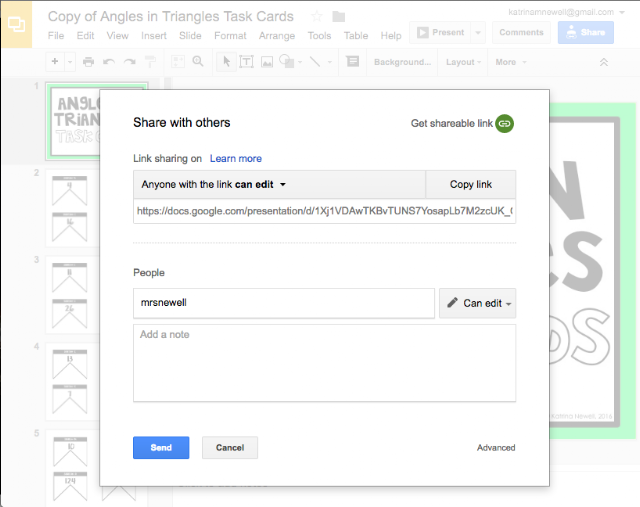Viewport: 640px width, 507px height.
Task: Select the line tool icon
Action: 315,62
